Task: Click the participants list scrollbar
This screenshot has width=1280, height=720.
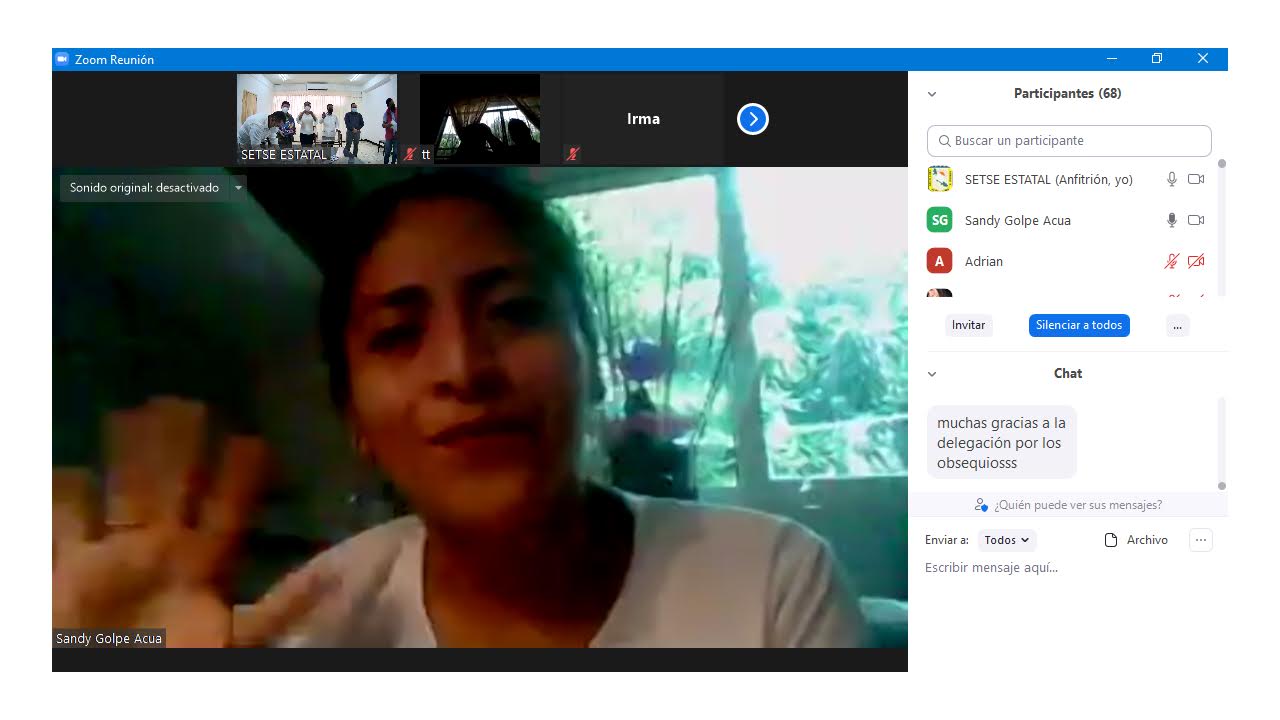Action: 1221,228
